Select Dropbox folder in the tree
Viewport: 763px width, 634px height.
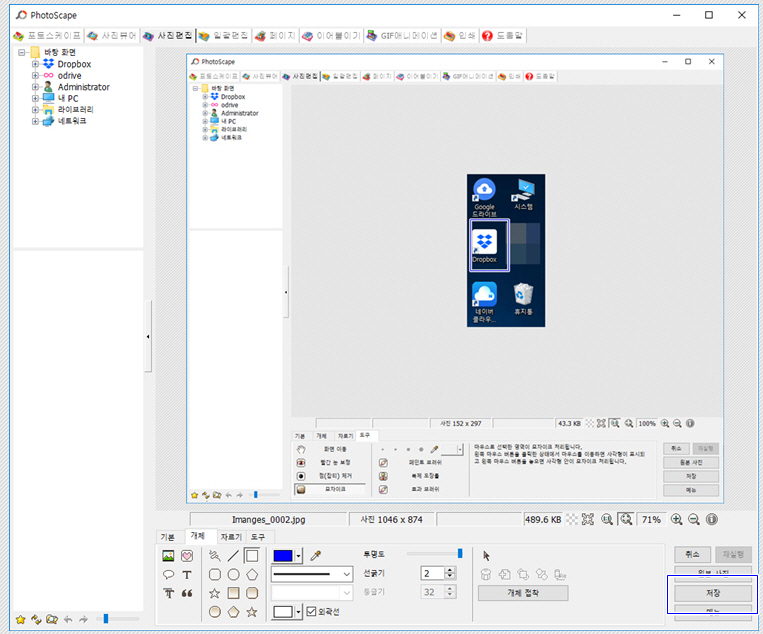tap(74, 64)
